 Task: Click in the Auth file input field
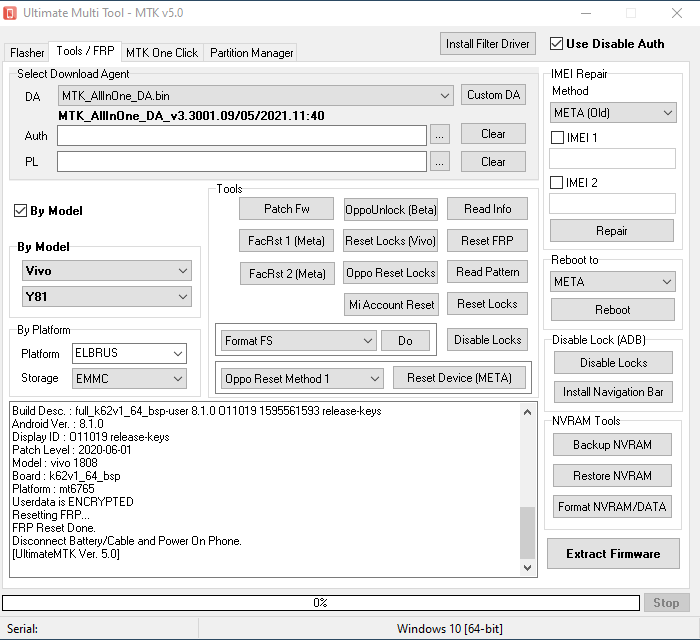(x=242, y=136)
